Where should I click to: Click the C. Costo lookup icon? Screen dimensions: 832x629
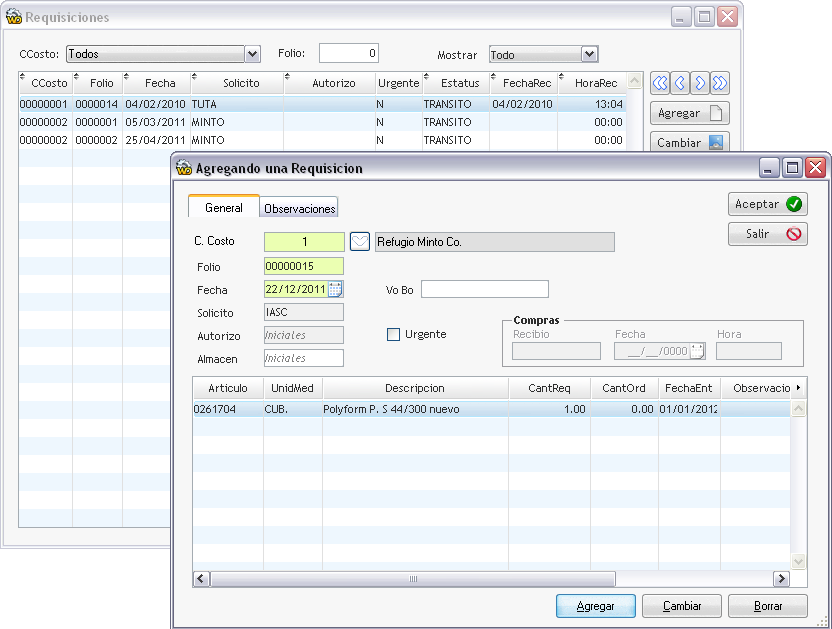point(360,242)
